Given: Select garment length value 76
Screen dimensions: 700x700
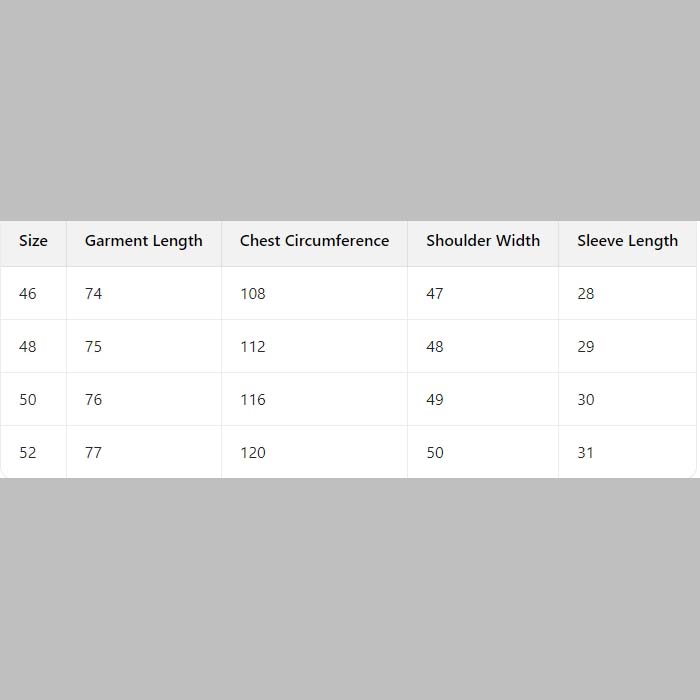Looking at the screenshot, I should [94, 400].
